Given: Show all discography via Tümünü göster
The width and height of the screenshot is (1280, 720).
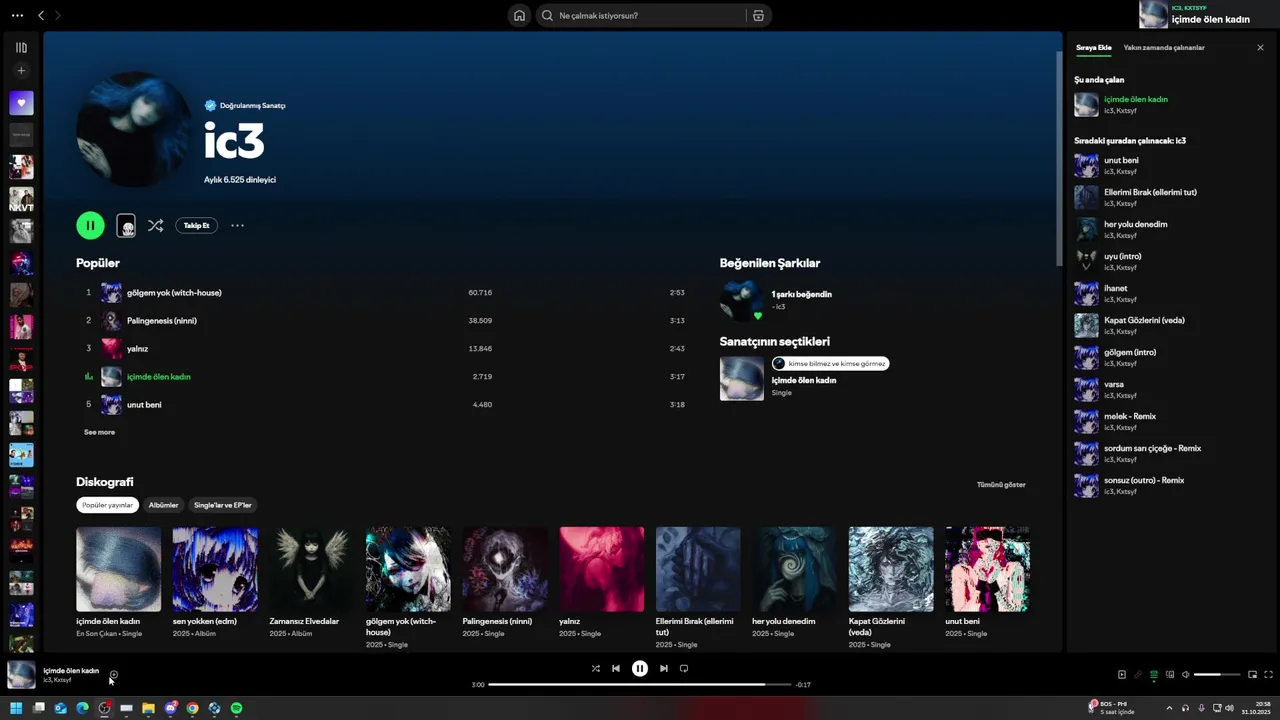Looking at the screenshot, I should (1001, 484).
